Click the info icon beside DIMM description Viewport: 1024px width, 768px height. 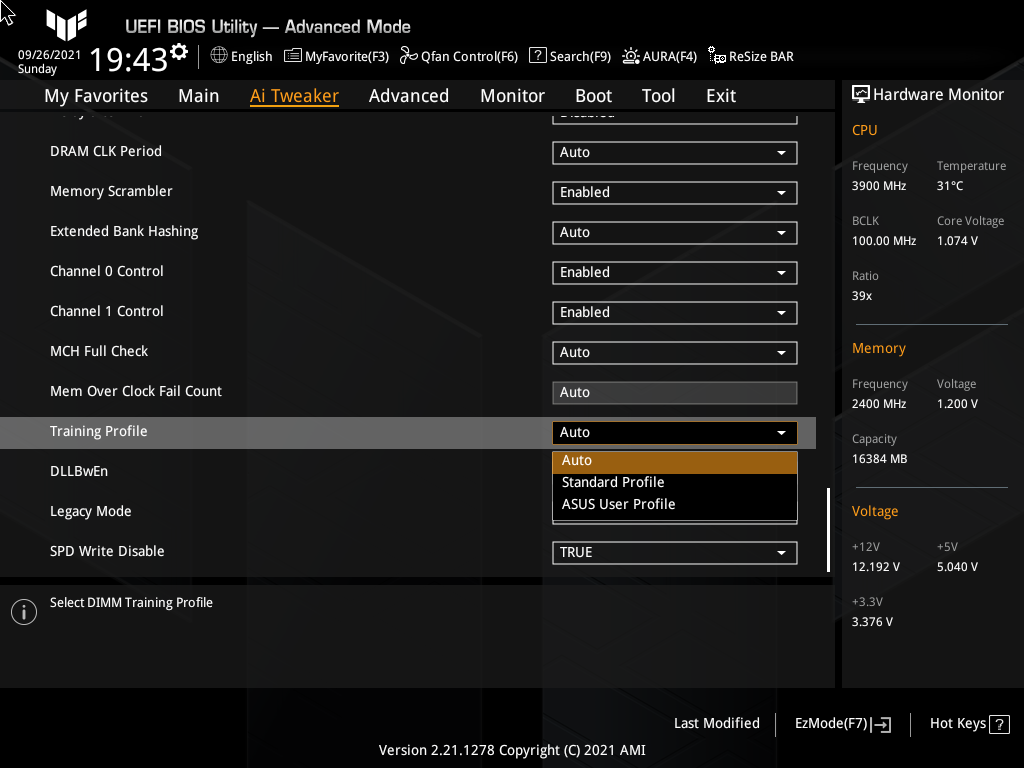(23, 611)
